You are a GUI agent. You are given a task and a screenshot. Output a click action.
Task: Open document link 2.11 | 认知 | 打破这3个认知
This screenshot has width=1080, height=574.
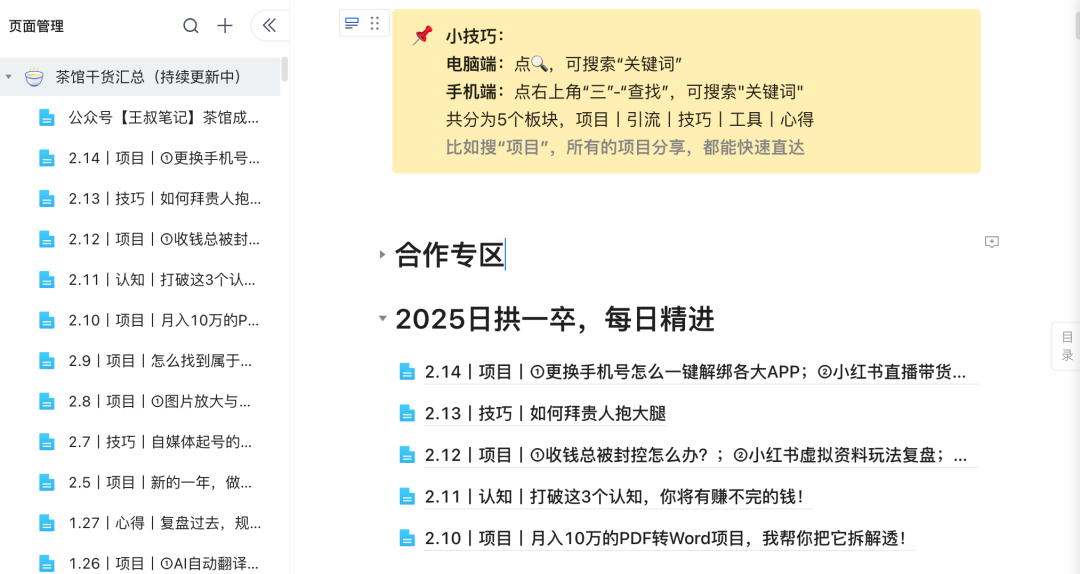point(614,497)
